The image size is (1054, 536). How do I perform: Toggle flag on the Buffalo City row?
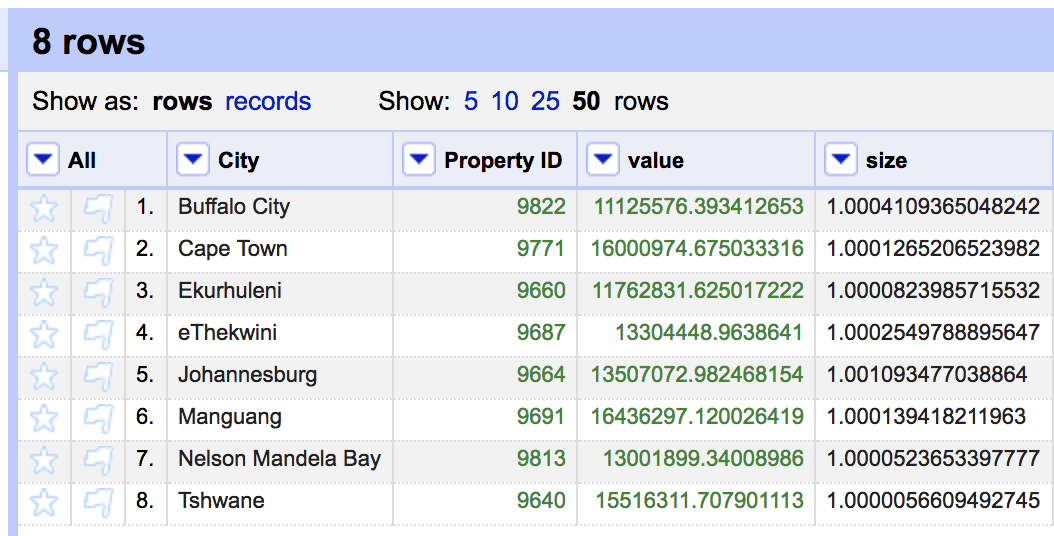click(x=97, y=208)
